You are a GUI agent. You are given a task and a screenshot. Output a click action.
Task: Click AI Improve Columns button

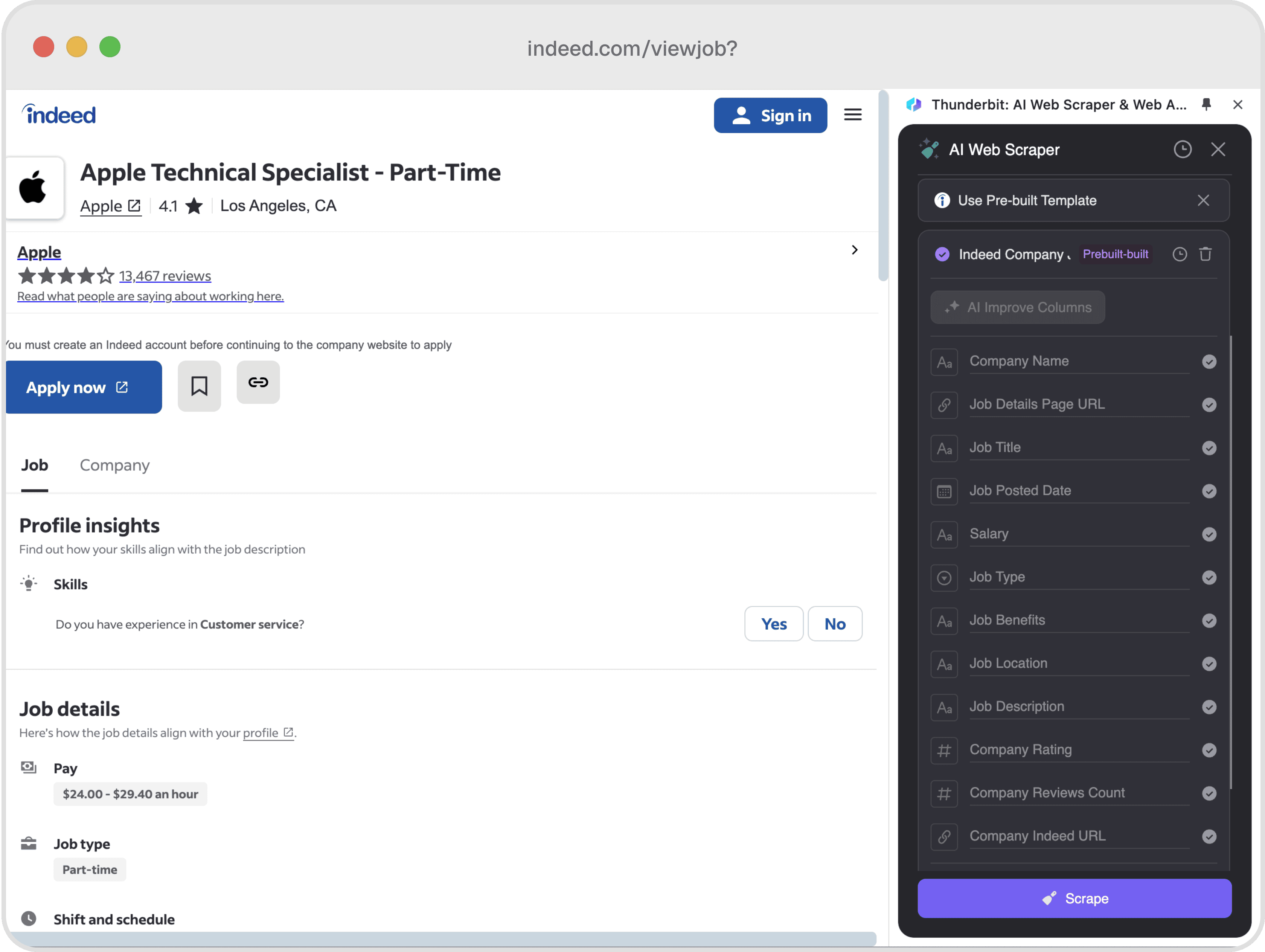tap(1018, 308)
